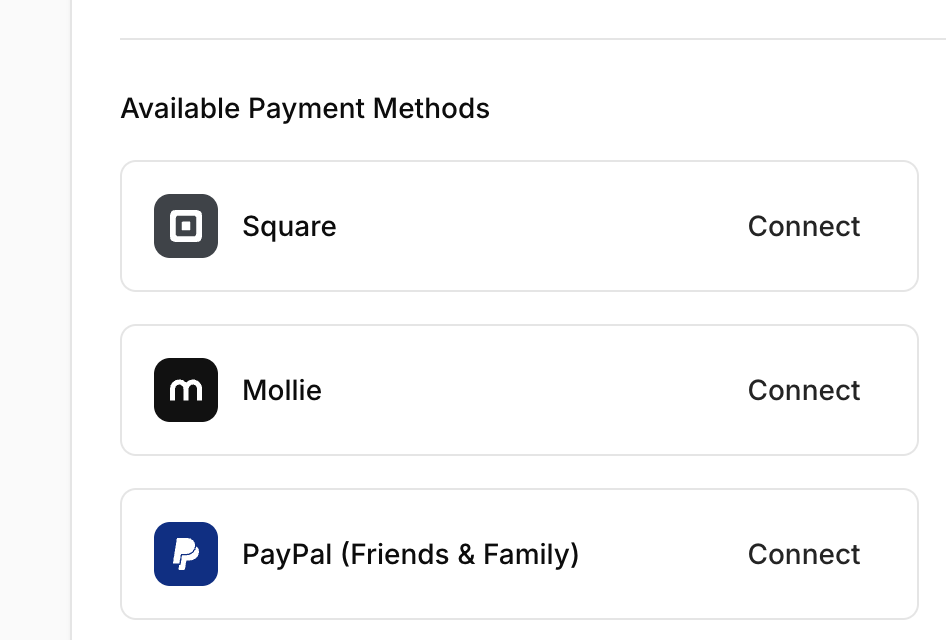
Task: Click the black Mollie 'm' icon
Action: click(185, 390)
